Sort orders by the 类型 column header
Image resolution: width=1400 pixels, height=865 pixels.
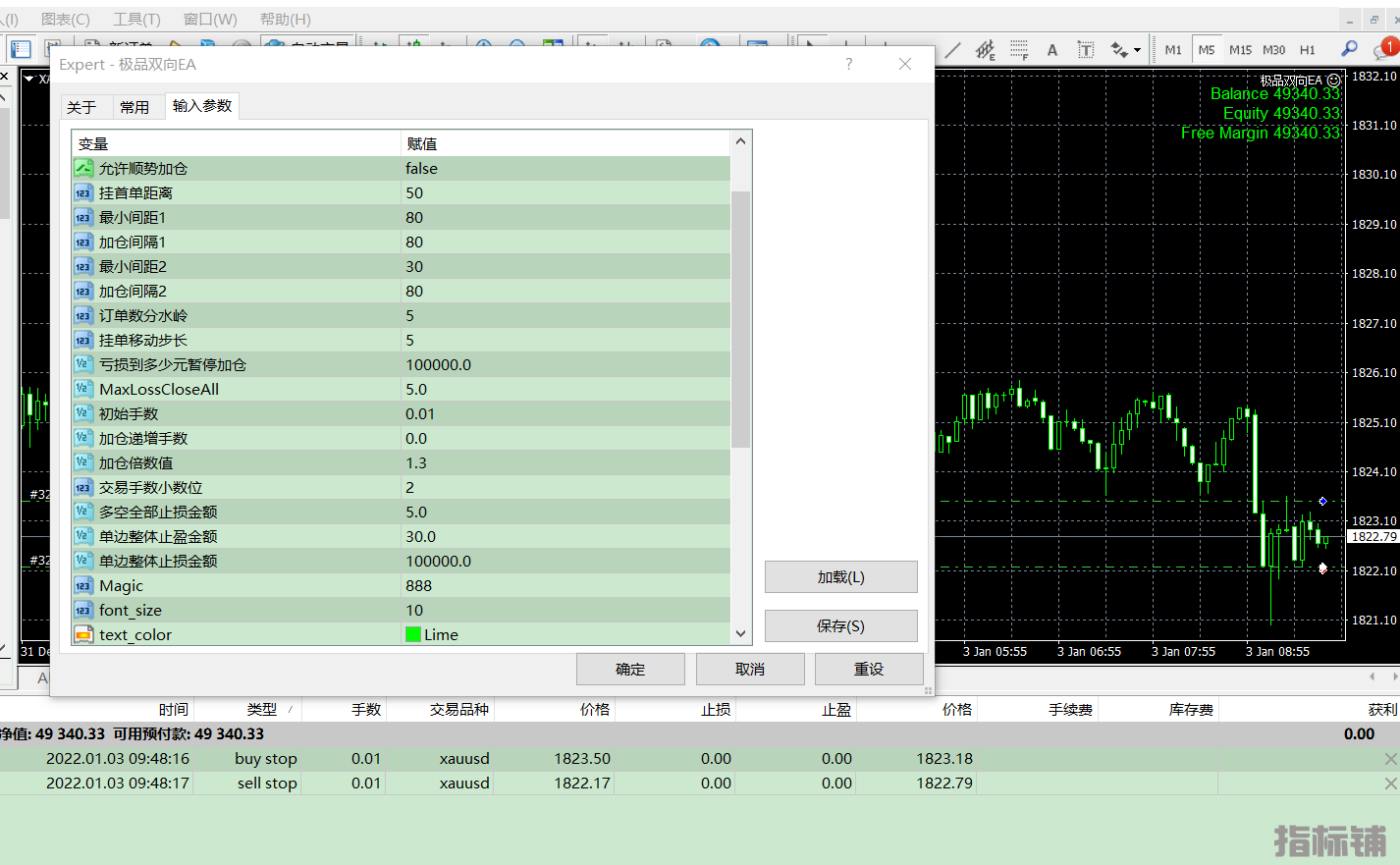pyautogui.click(x=262, y=710)
